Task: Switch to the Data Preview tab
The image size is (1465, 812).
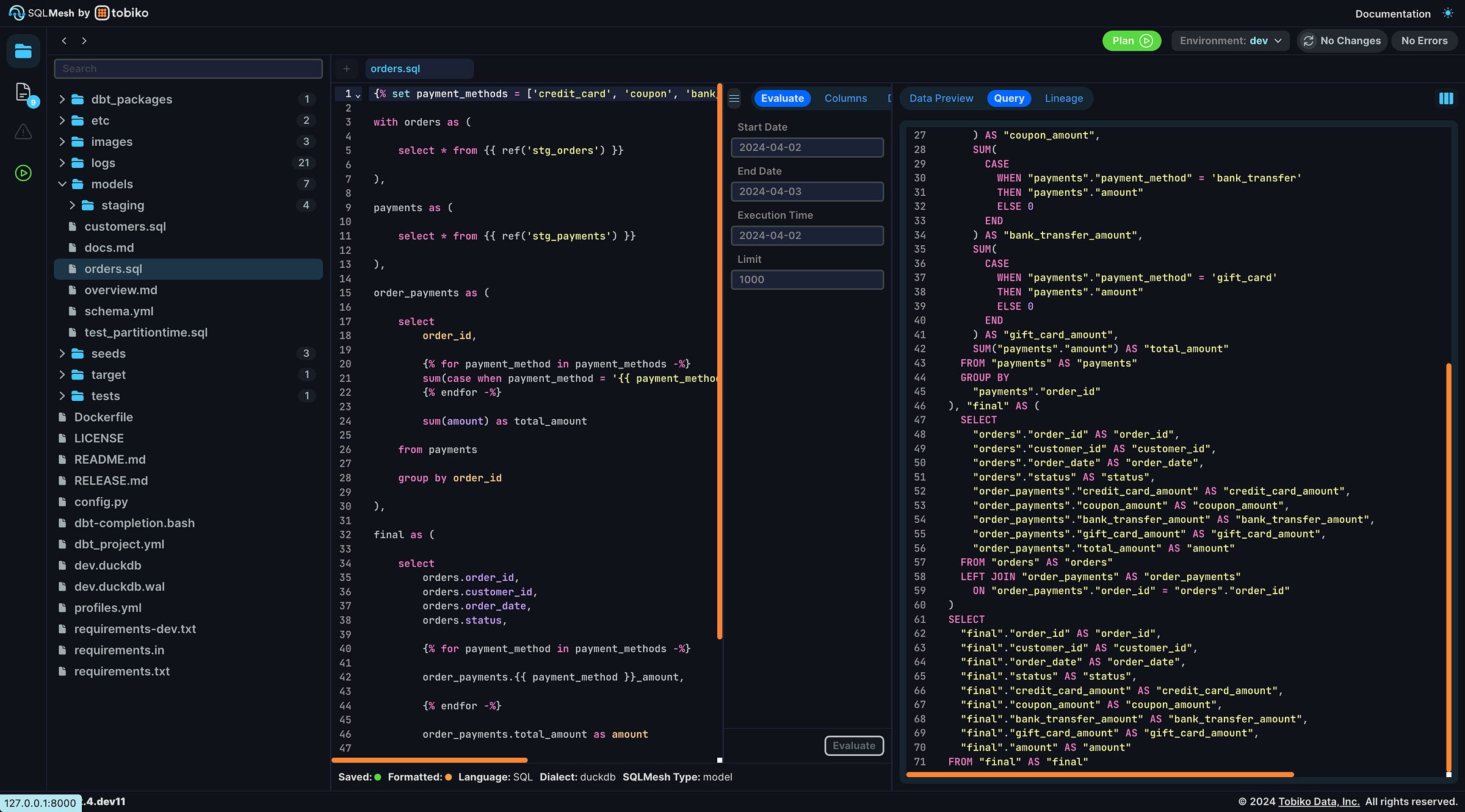Action: [941, 98]
